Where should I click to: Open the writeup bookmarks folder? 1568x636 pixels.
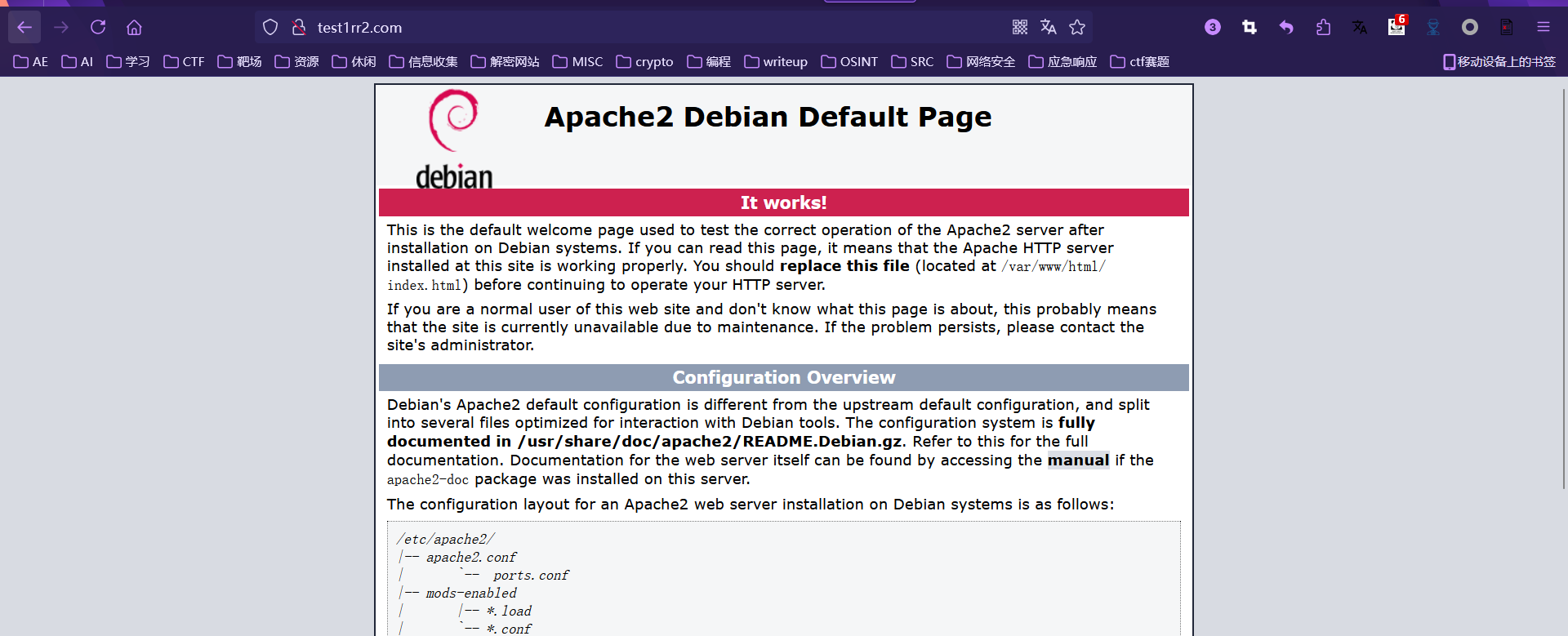pyautogui.click(x=776, y=62)
